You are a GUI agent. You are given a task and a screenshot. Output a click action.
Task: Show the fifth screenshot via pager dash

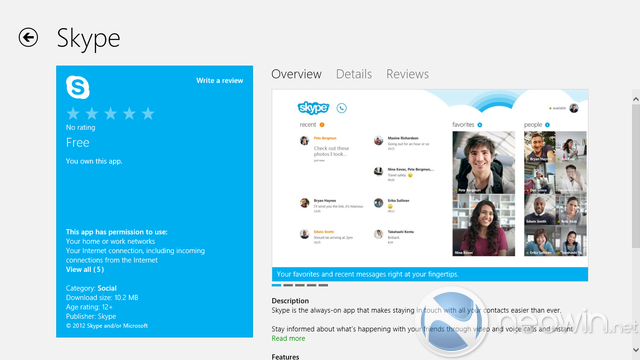(x=323, y=285)
